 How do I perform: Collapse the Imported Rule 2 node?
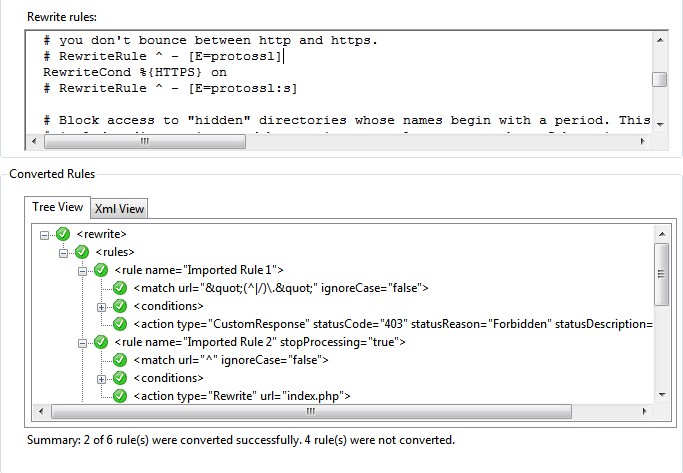pos(82,342)
